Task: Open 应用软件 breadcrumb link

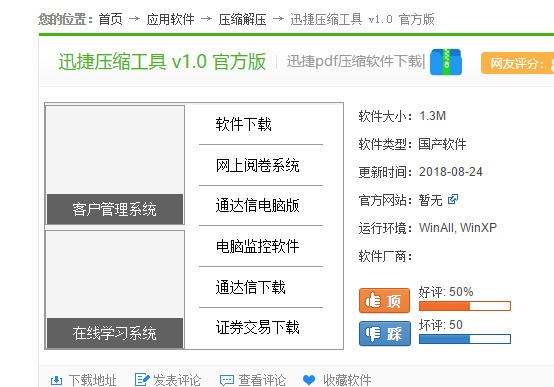Action: point(170,19)
